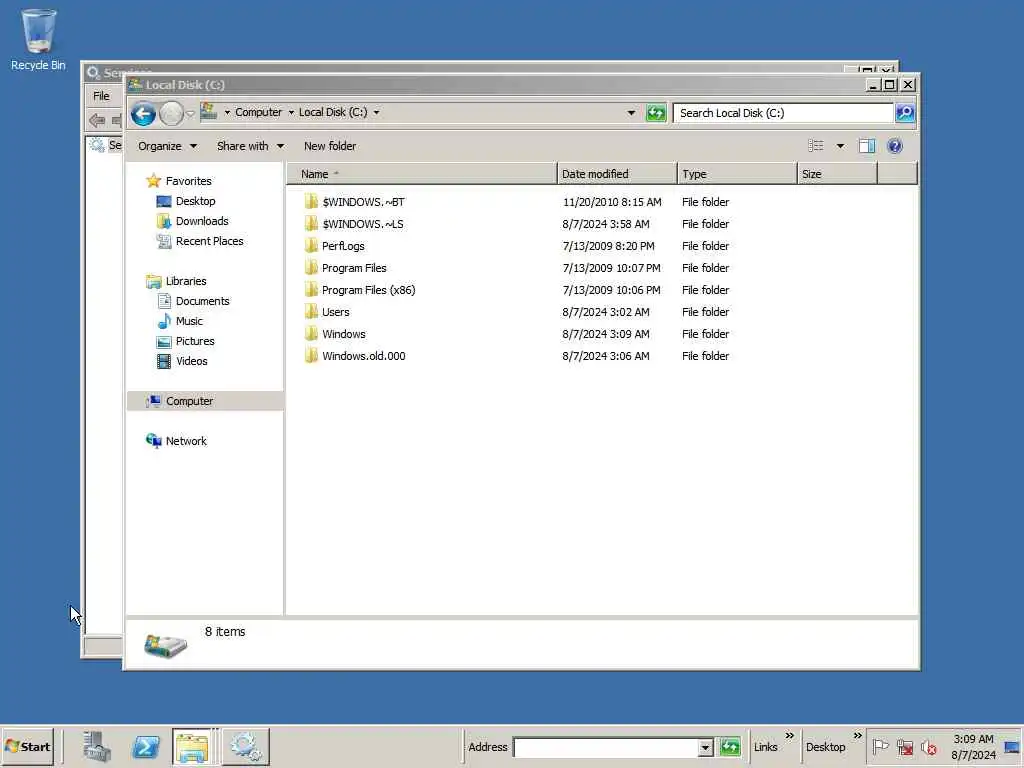This screenshot has height=768, width=1024.
Task: Click the taskbar Address input field
Action: point(605,747)
